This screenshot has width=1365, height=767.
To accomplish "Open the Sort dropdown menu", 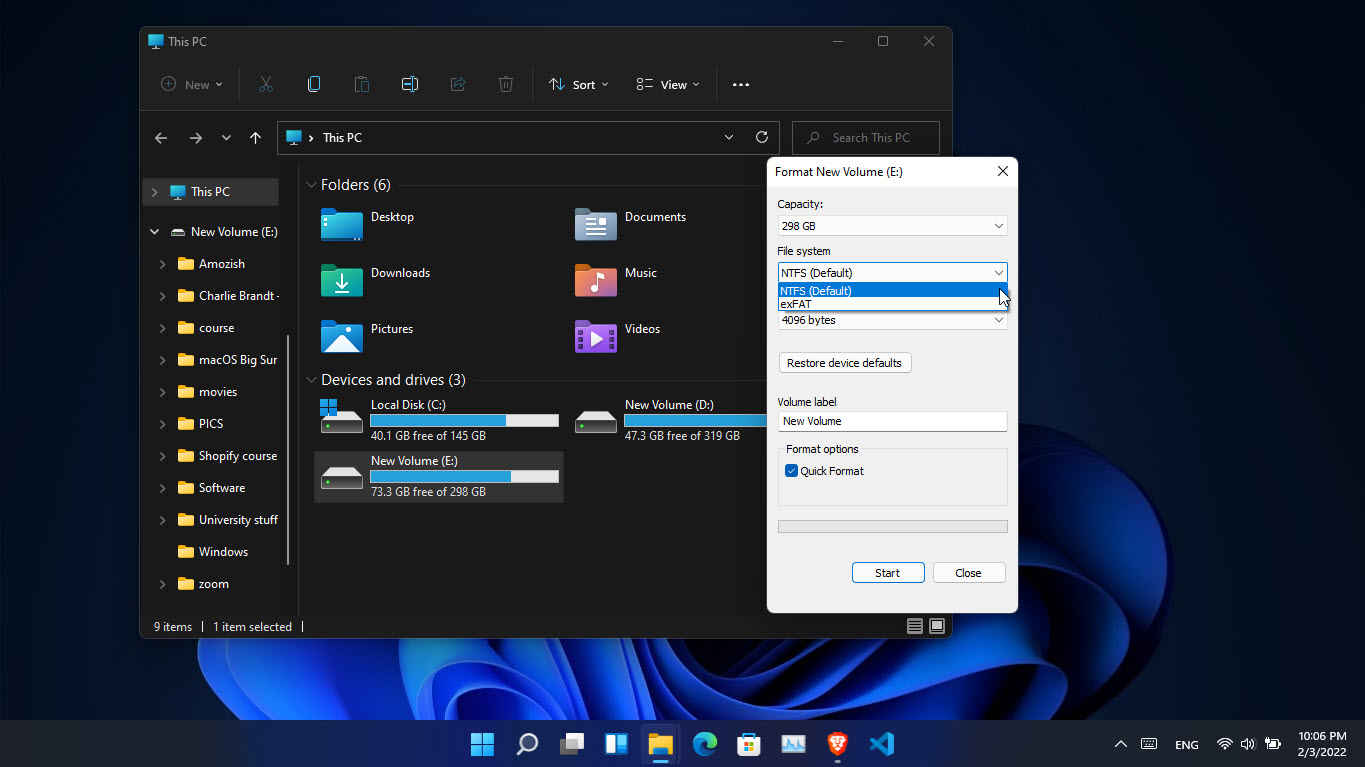I will (579, 85).
